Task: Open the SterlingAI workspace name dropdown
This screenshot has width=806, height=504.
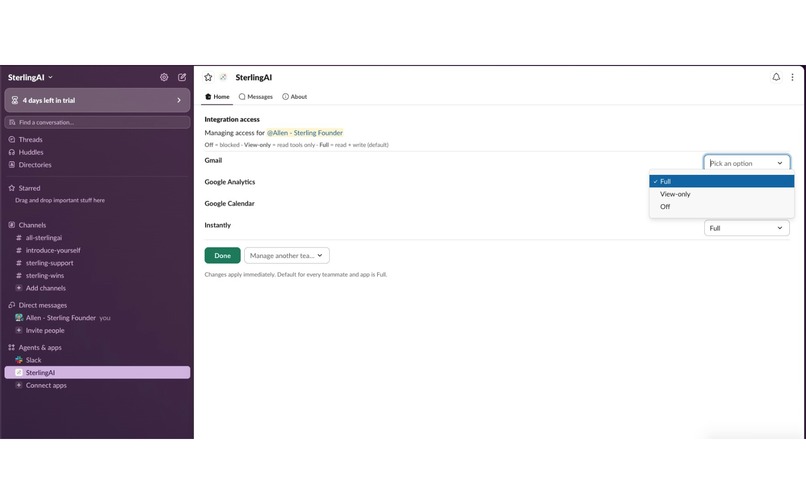Action: pyautogui.click(x=30, y=77)
